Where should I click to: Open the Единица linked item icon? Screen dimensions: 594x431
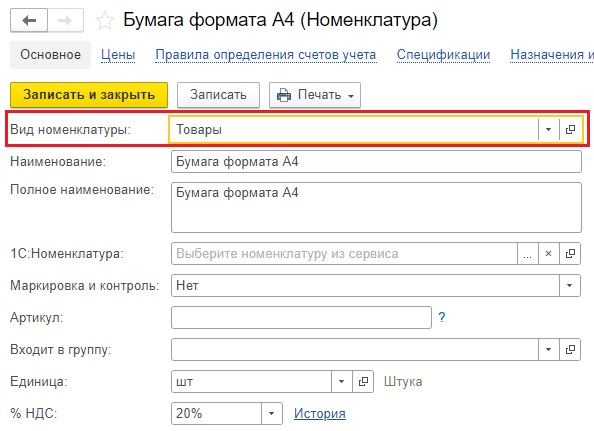click(363, 381)
